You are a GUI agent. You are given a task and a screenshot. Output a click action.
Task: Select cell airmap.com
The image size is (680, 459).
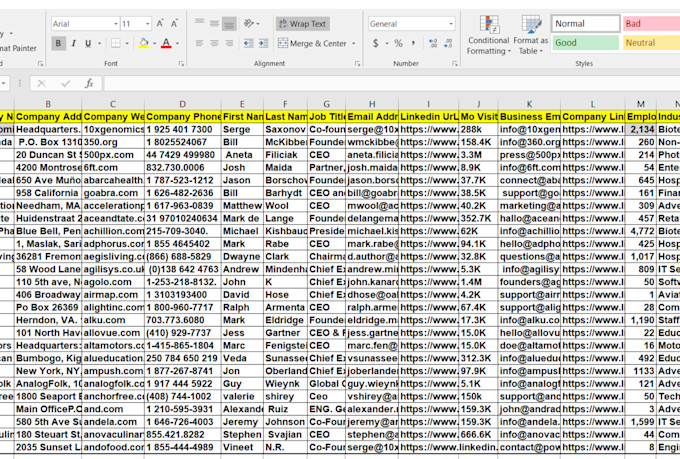[113, 295]
